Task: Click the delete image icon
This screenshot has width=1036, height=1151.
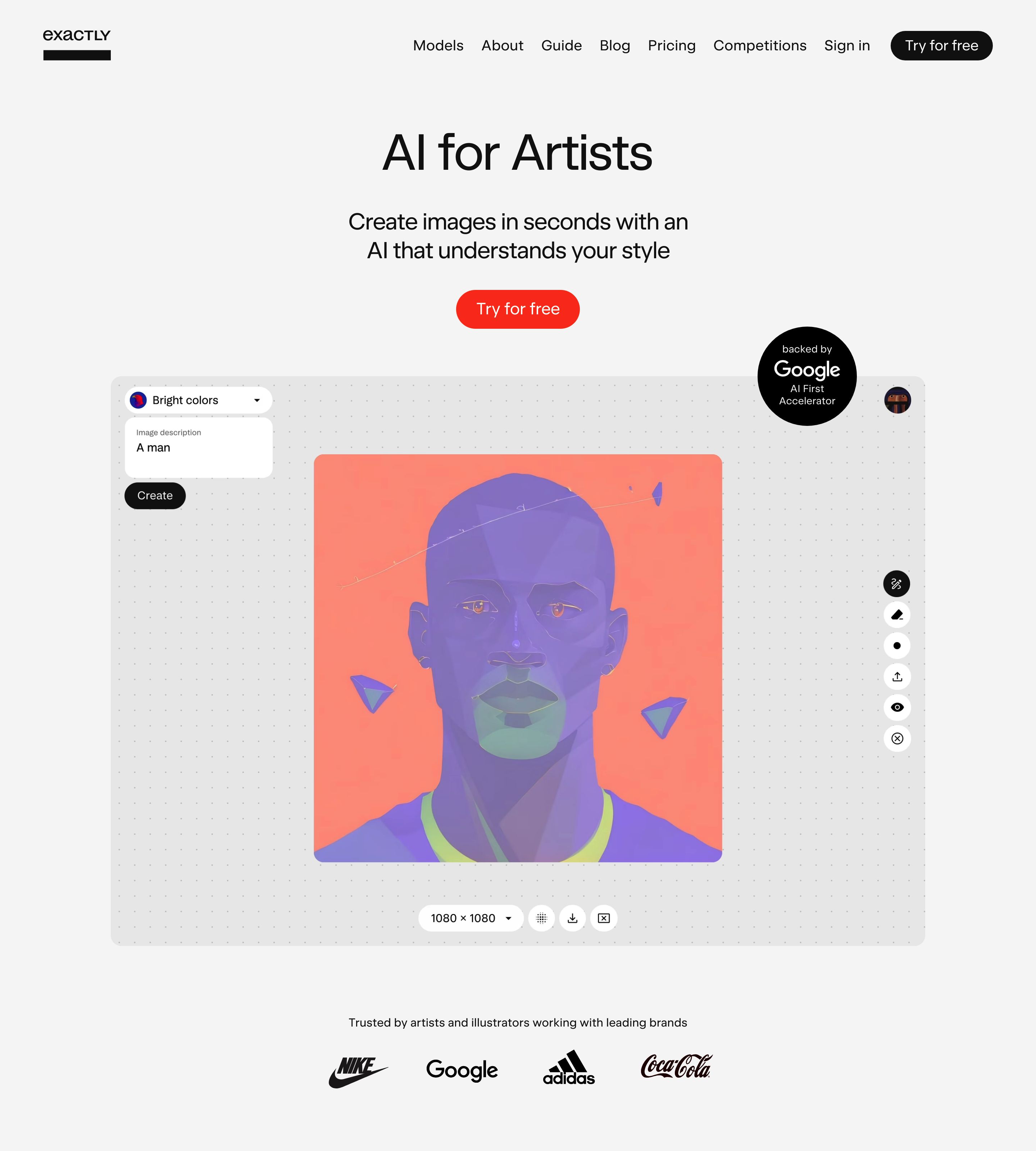Action: pyautogui.click(x=603, y=918)
